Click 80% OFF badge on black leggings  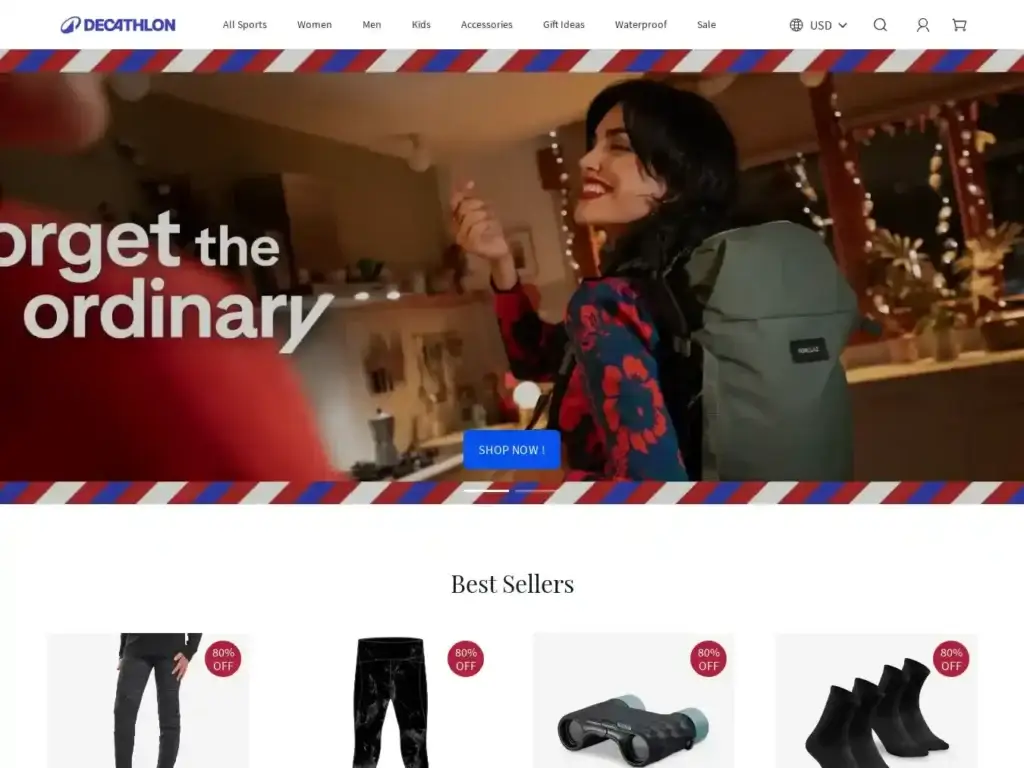[465, 659]
